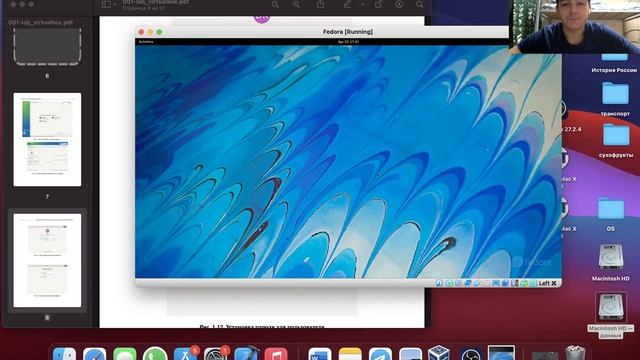Click the Left ⌘ host key indicator
The image size is (640, 360).
(547, 283)
